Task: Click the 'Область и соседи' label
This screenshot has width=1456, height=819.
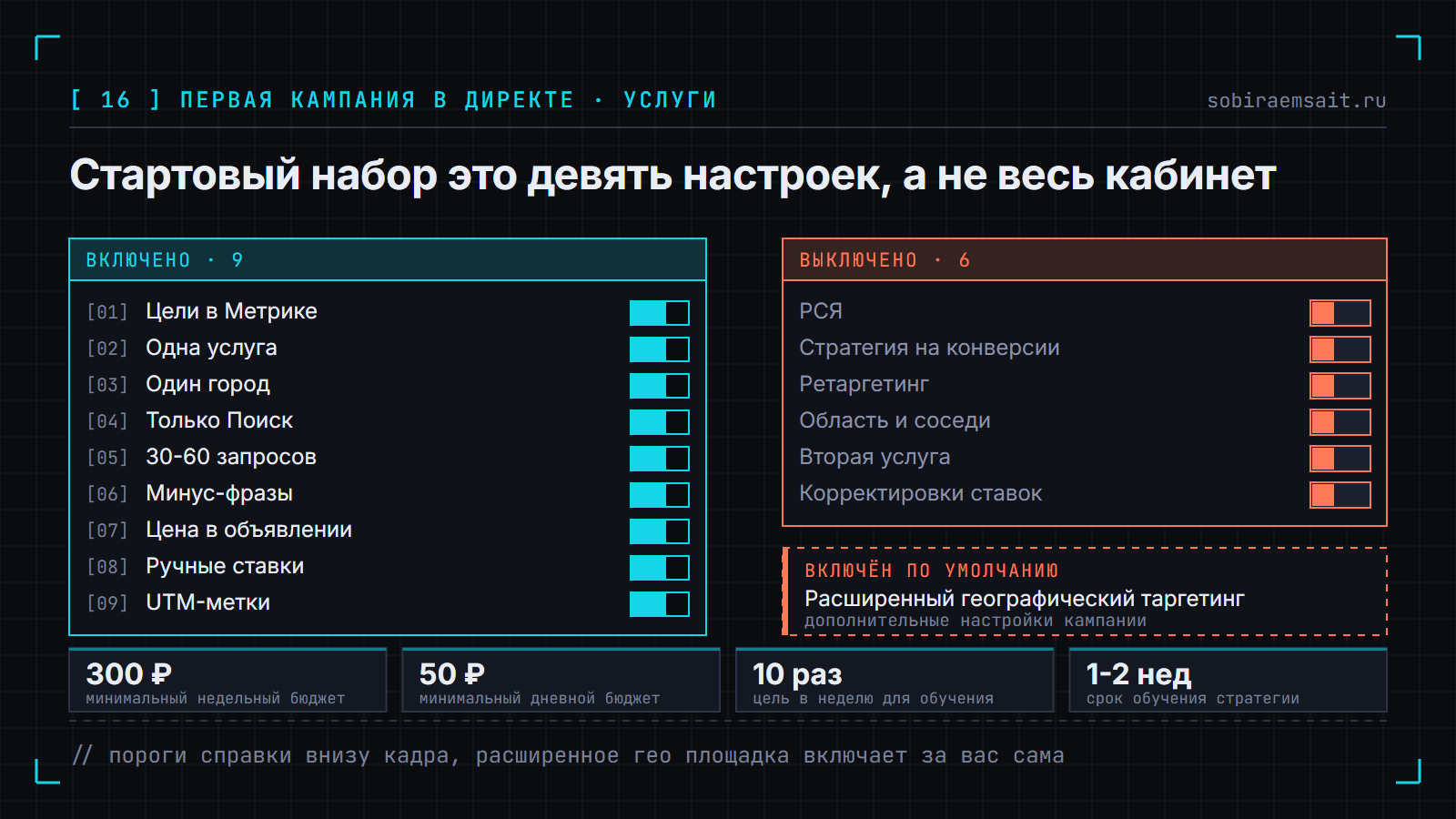Action: tap(895, 420)
